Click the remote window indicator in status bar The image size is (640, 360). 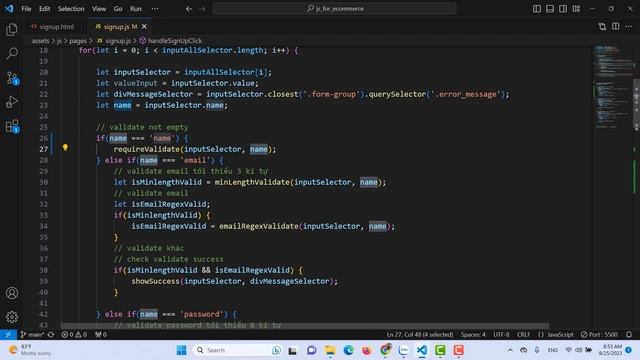click(x=8, y=334)
